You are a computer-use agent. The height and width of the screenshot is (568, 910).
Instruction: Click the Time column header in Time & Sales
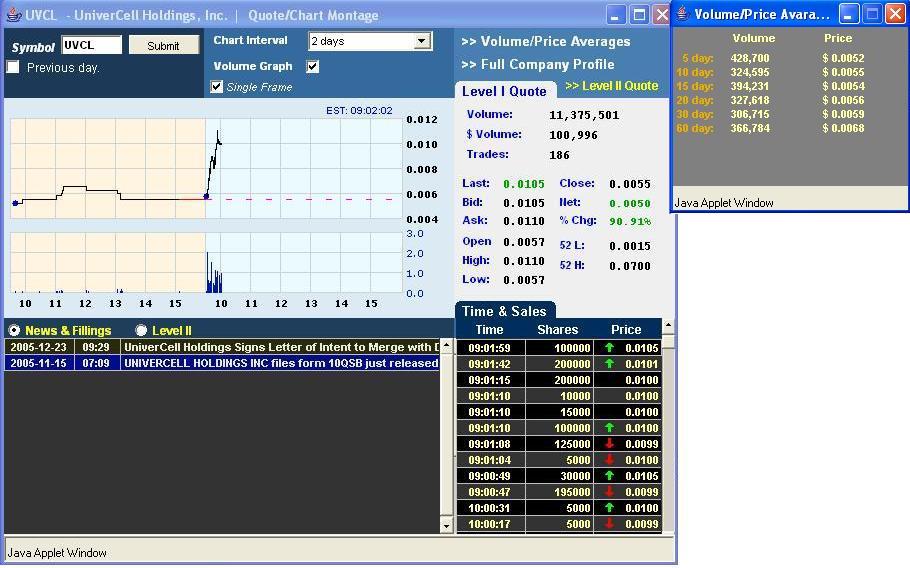489,330
